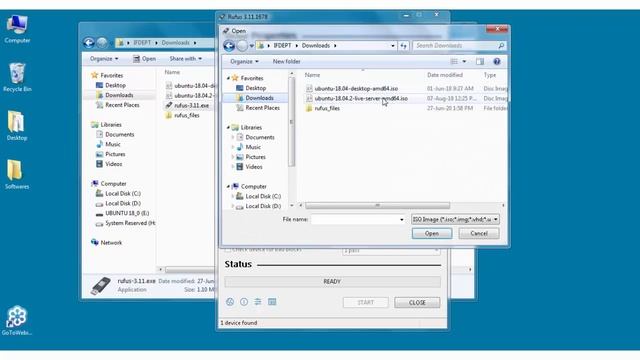Click the Rufus language globe icon

click(x=230, y=302)
